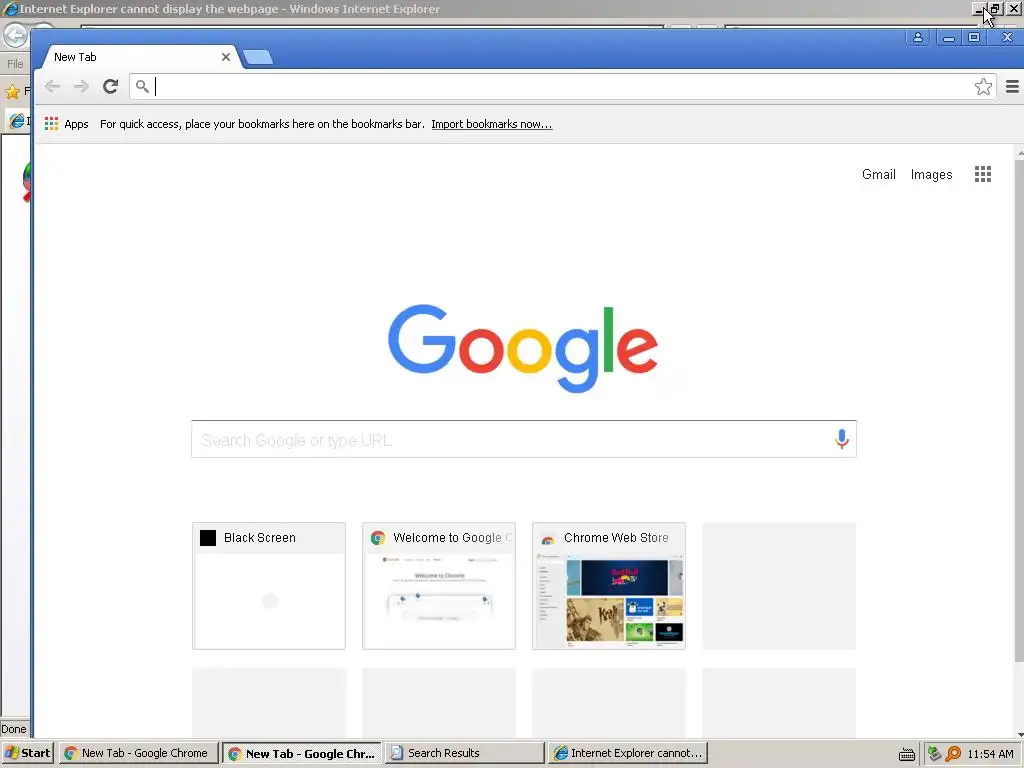The width and height of the screenshot is (1024, 768).
Task: Click Chrome's back arrow button
Action: click(52, 86)
